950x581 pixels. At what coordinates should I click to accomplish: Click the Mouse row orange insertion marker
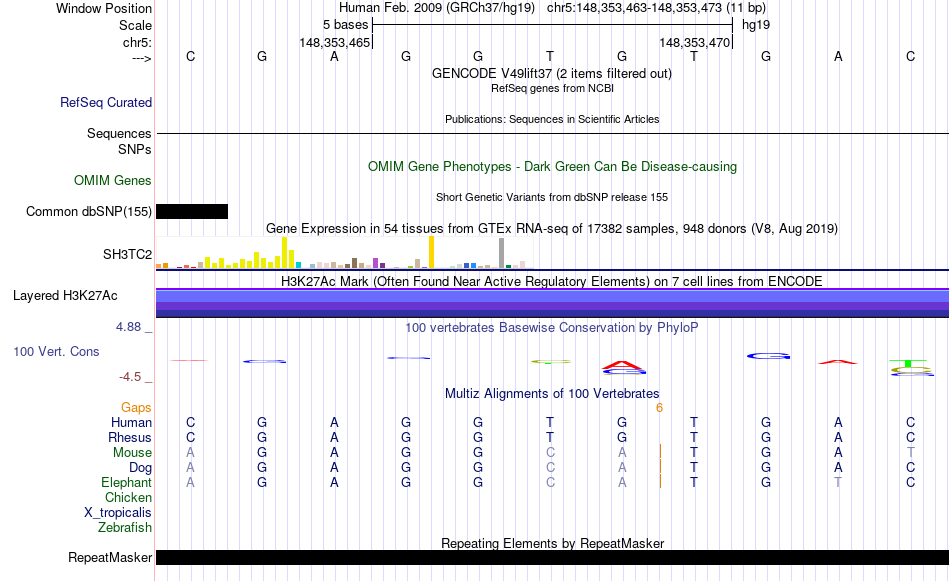(x=660, y=452)
